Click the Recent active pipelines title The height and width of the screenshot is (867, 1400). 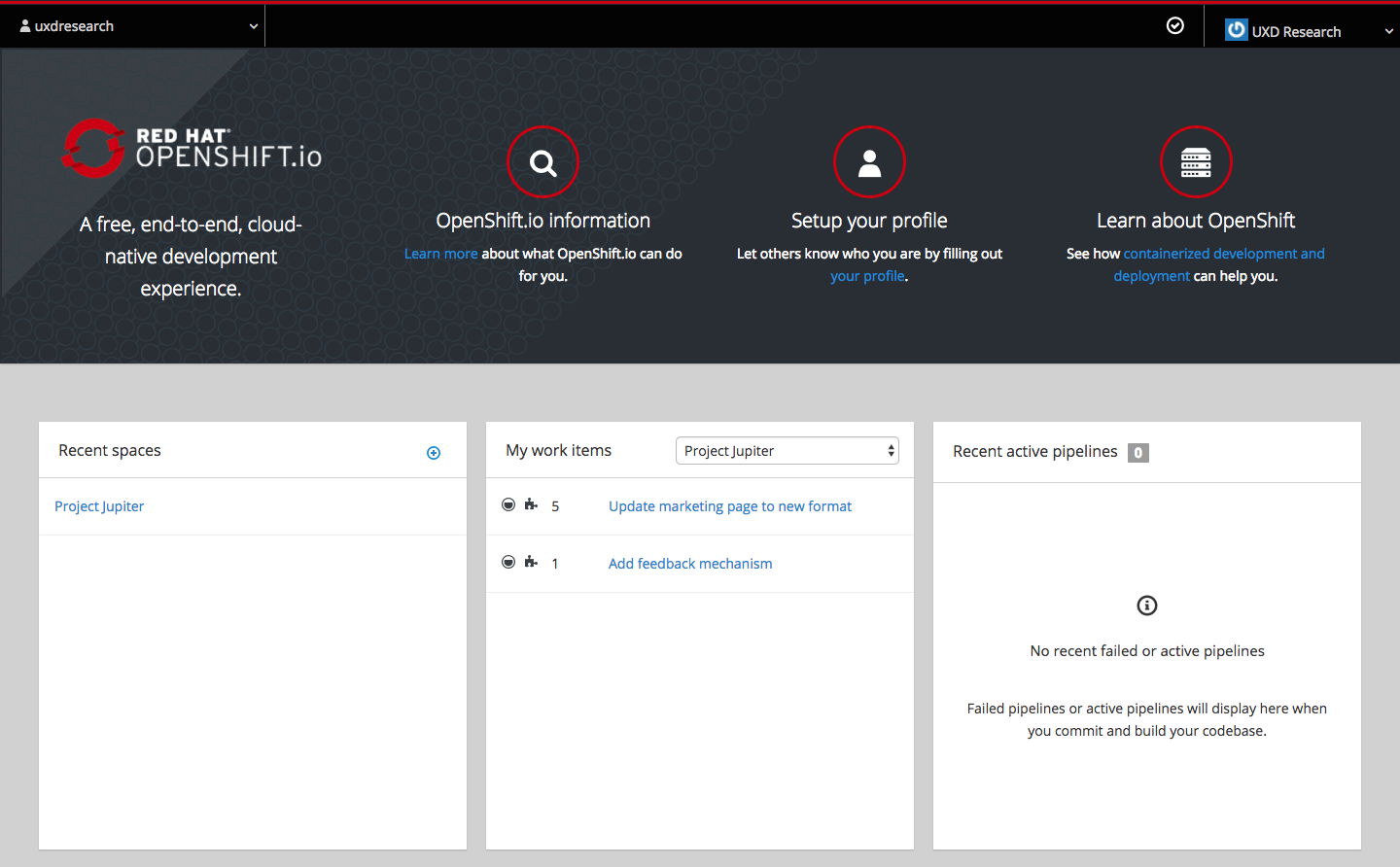(x=1035, y=452)
